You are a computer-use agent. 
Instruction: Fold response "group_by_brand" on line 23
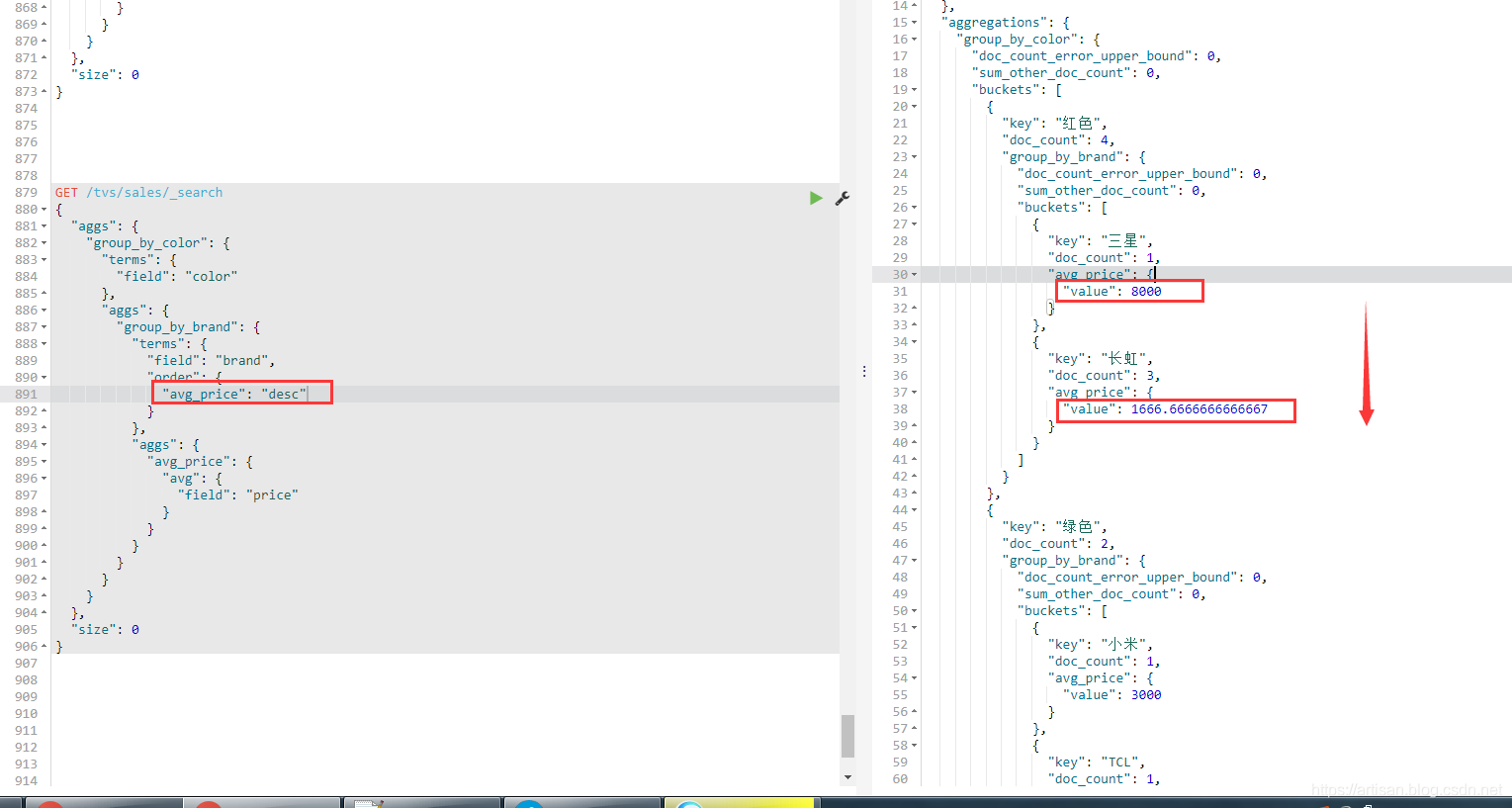915,157
